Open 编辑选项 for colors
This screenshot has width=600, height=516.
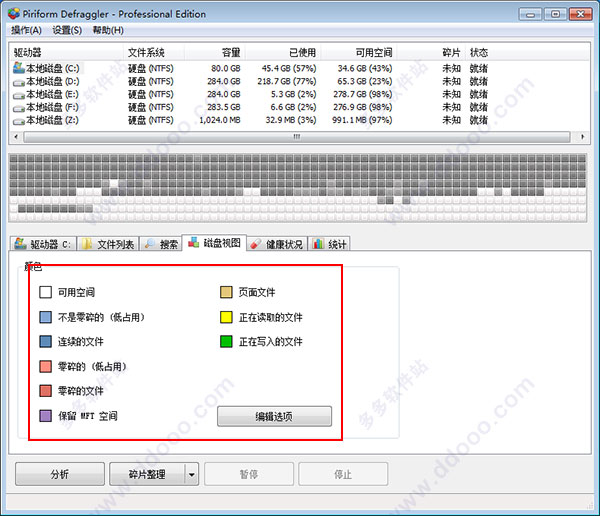[274, 416]
